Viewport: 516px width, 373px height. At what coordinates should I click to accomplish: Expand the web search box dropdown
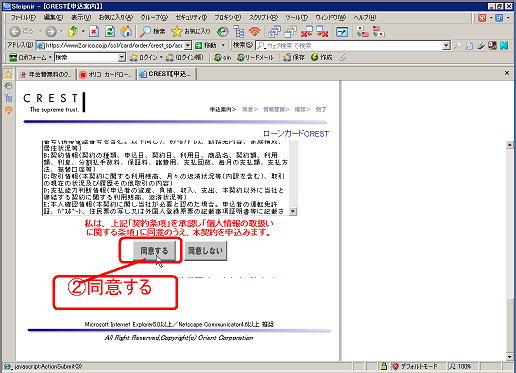point(446,45)
